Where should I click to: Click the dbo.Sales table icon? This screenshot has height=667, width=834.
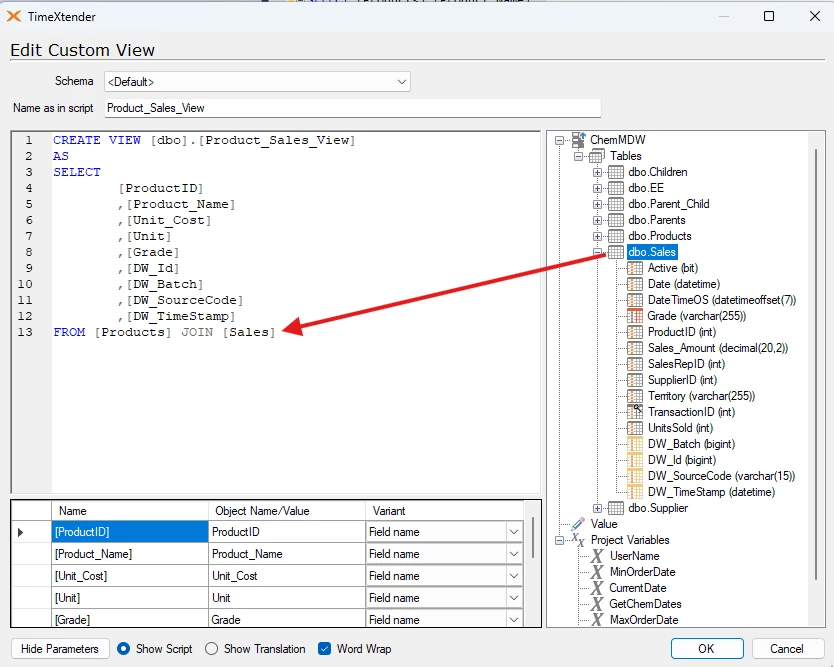pyautogui.click(x=616, y=252)
